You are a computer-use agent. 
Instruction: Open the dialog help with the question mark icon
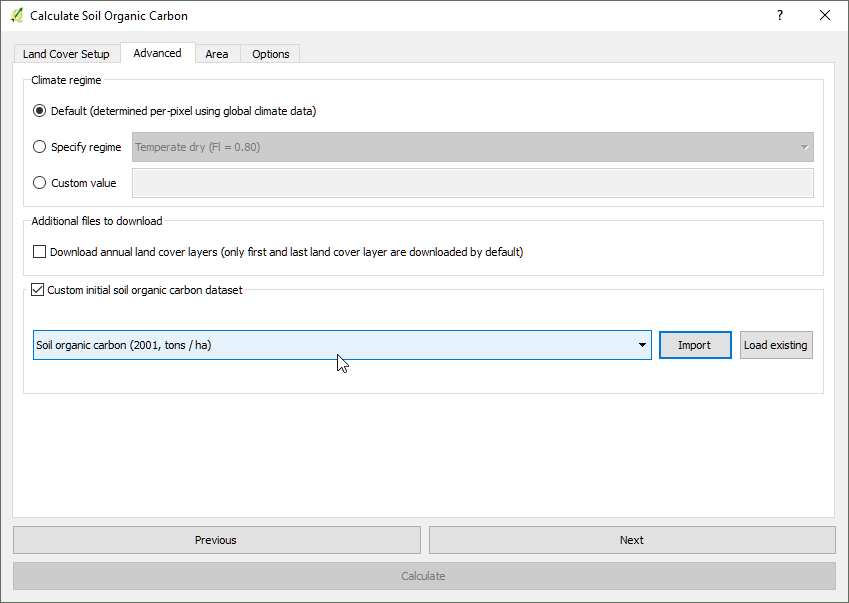(779, 15)
